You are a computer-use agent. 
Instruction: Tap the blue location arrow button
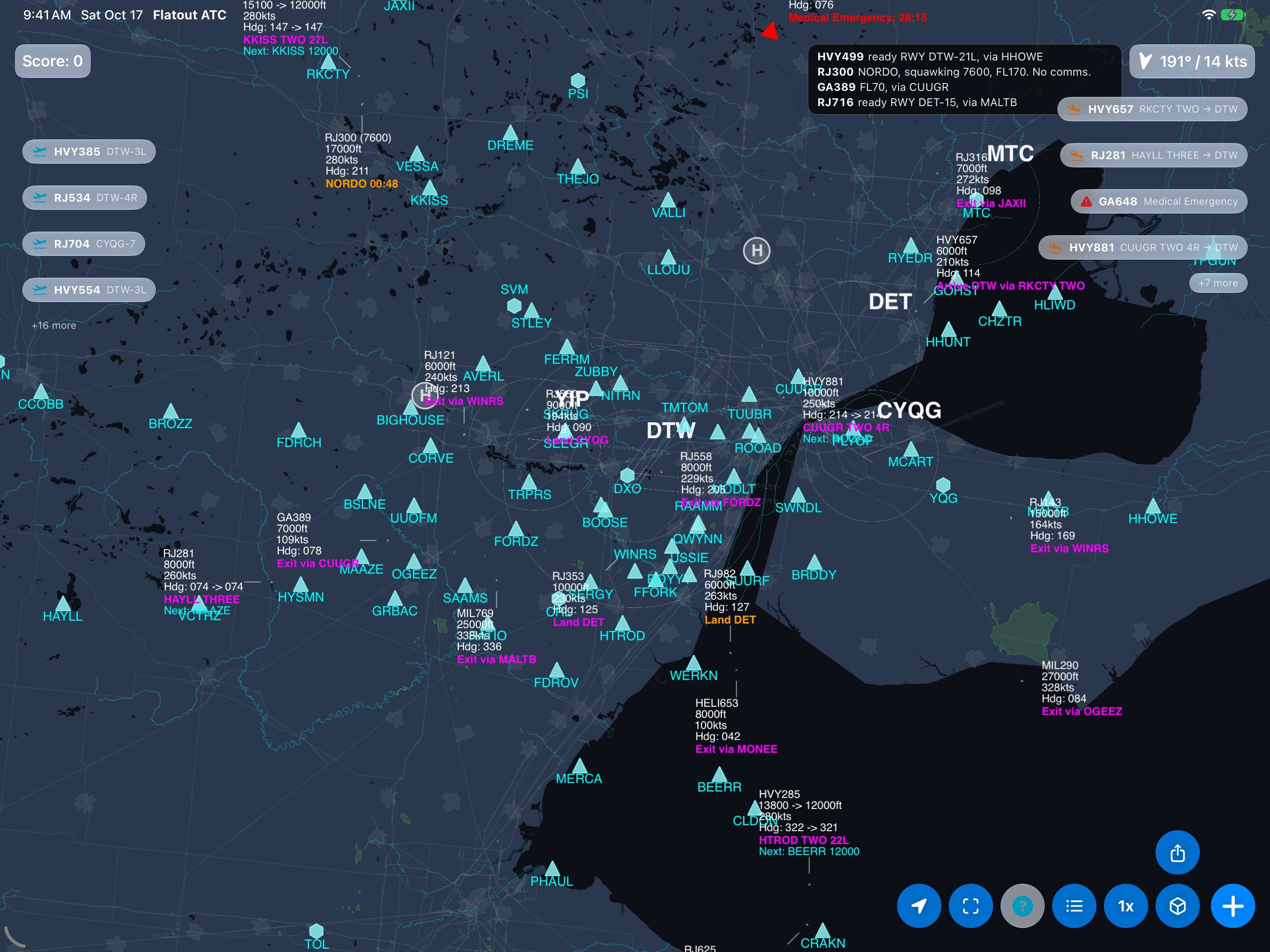click(x=919, y=906)
